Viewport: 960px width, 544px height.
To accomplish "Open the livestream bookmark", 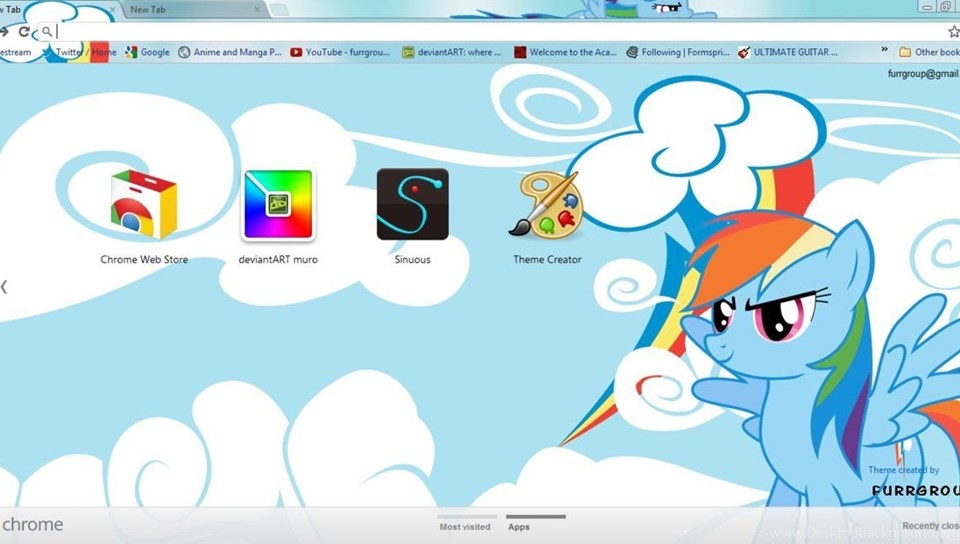I will pos(15,52).
